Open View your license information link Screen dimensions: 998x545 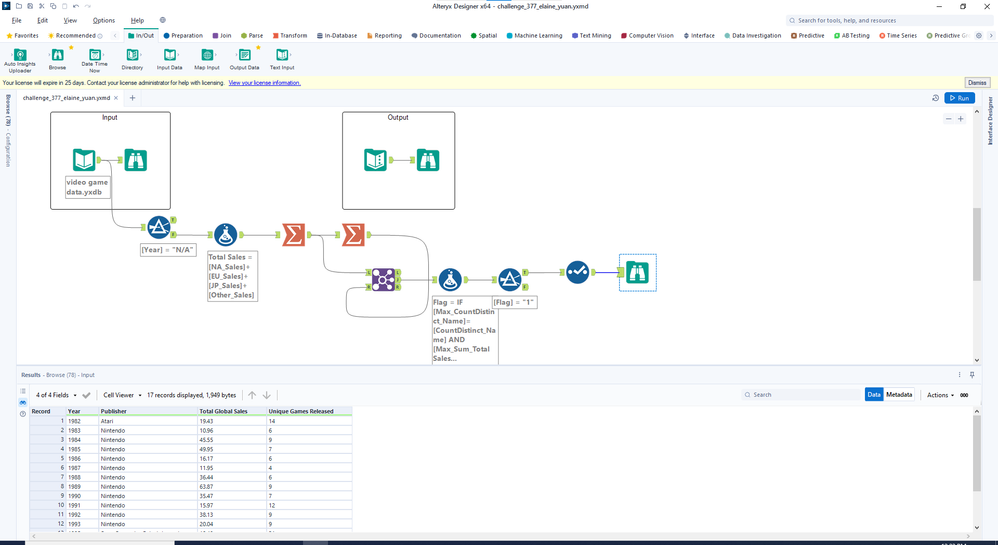(x=264, y=83)
